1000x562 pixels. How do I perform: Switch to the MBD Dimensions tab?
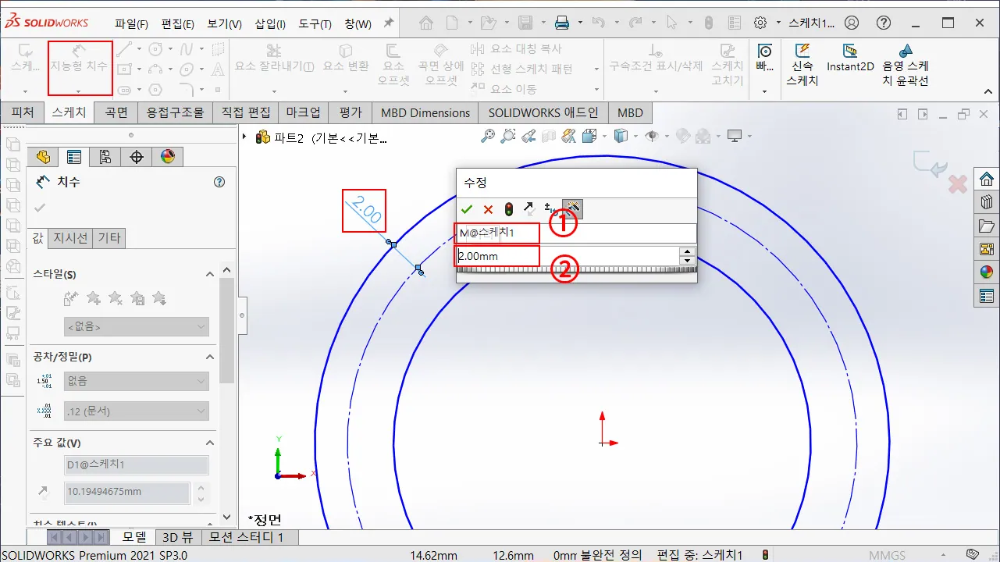425,113
